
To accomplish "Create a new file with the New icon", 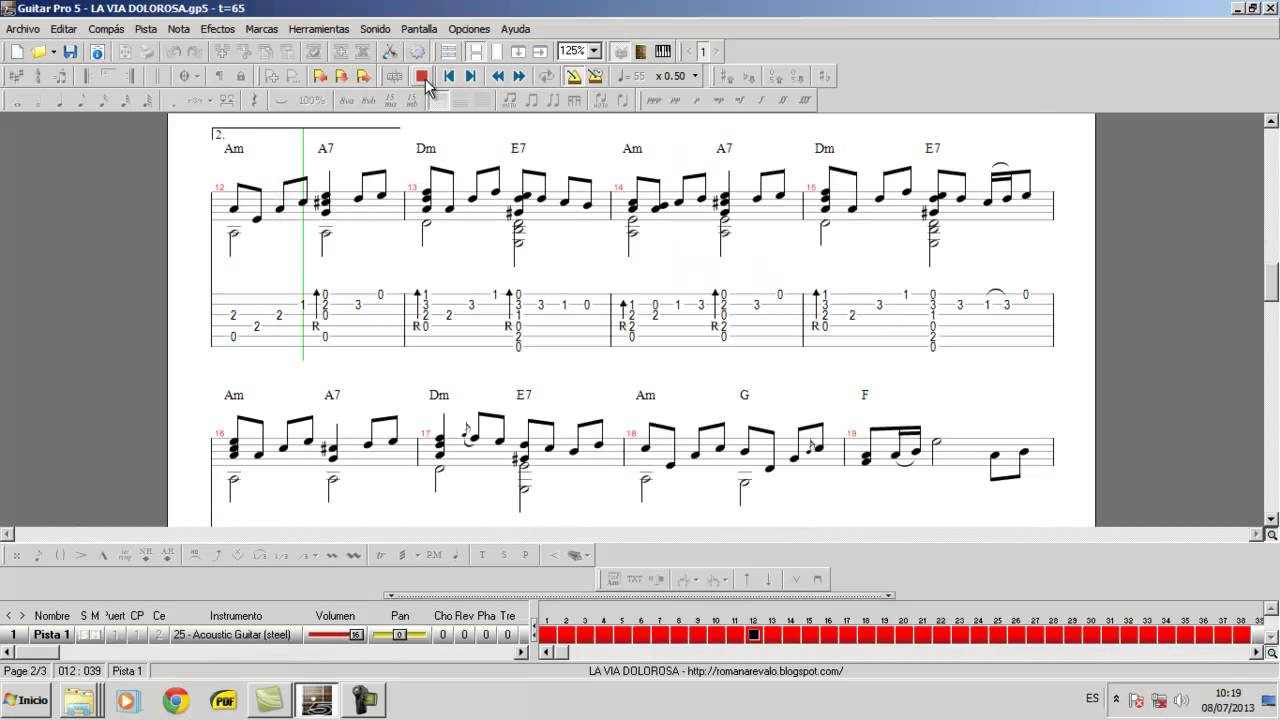I will (x=17, y=52).
